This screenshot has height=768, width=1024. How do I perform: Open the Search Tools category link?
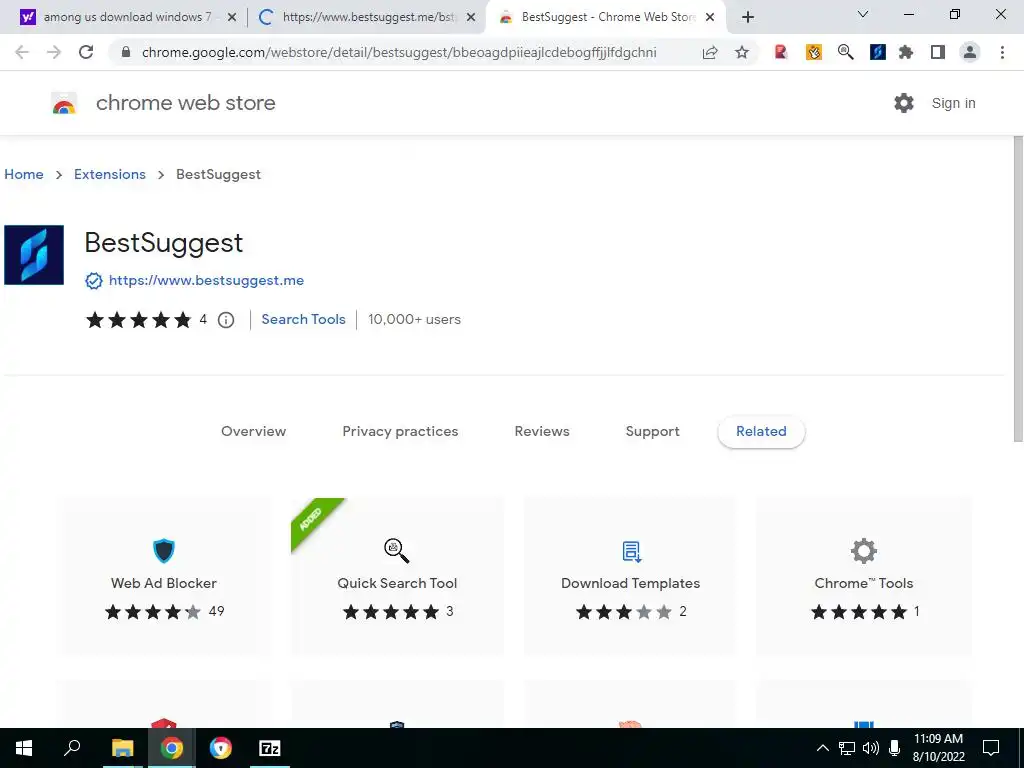point(304,319)
